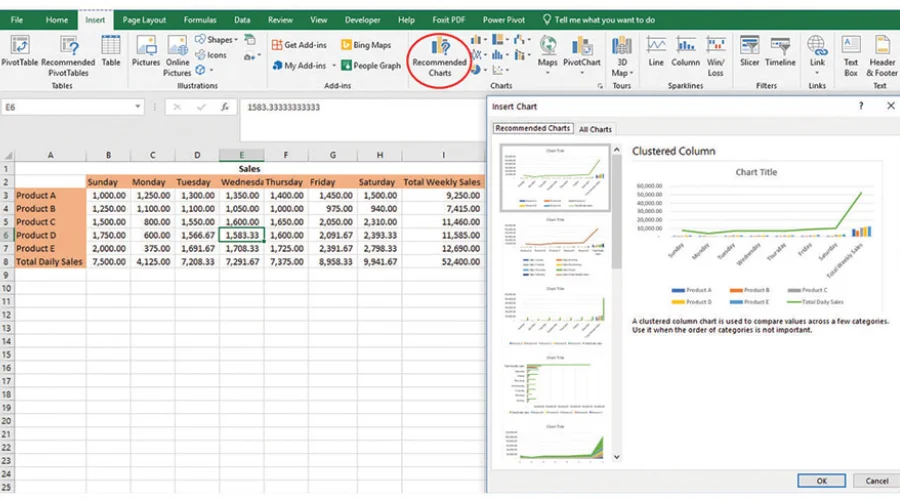The image size is (900, 500).
Task: Insert a Win/Loss sparkline
Action: pos(715,56)
